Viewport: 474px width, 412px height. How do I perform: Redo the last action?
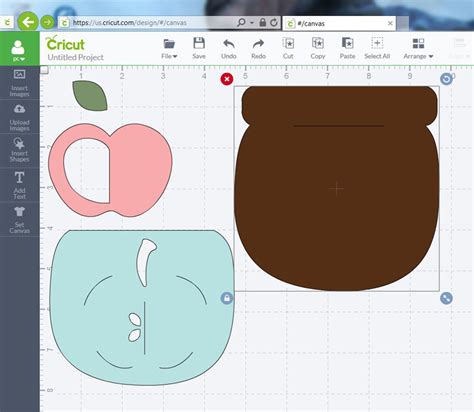(x=258, y=49)
